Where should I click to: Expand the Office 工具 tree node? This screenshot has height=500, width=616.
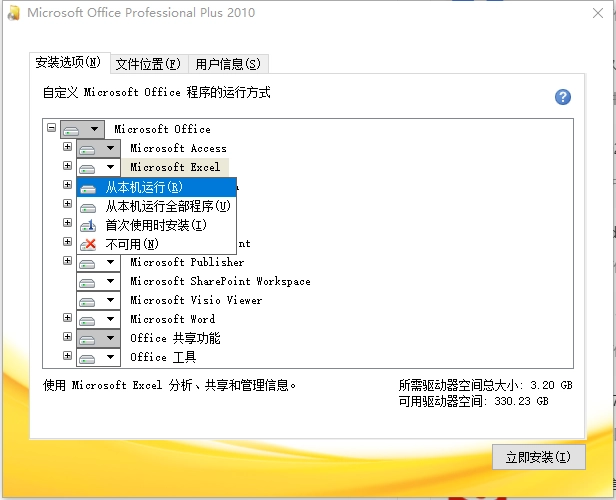tap(68, 357)
